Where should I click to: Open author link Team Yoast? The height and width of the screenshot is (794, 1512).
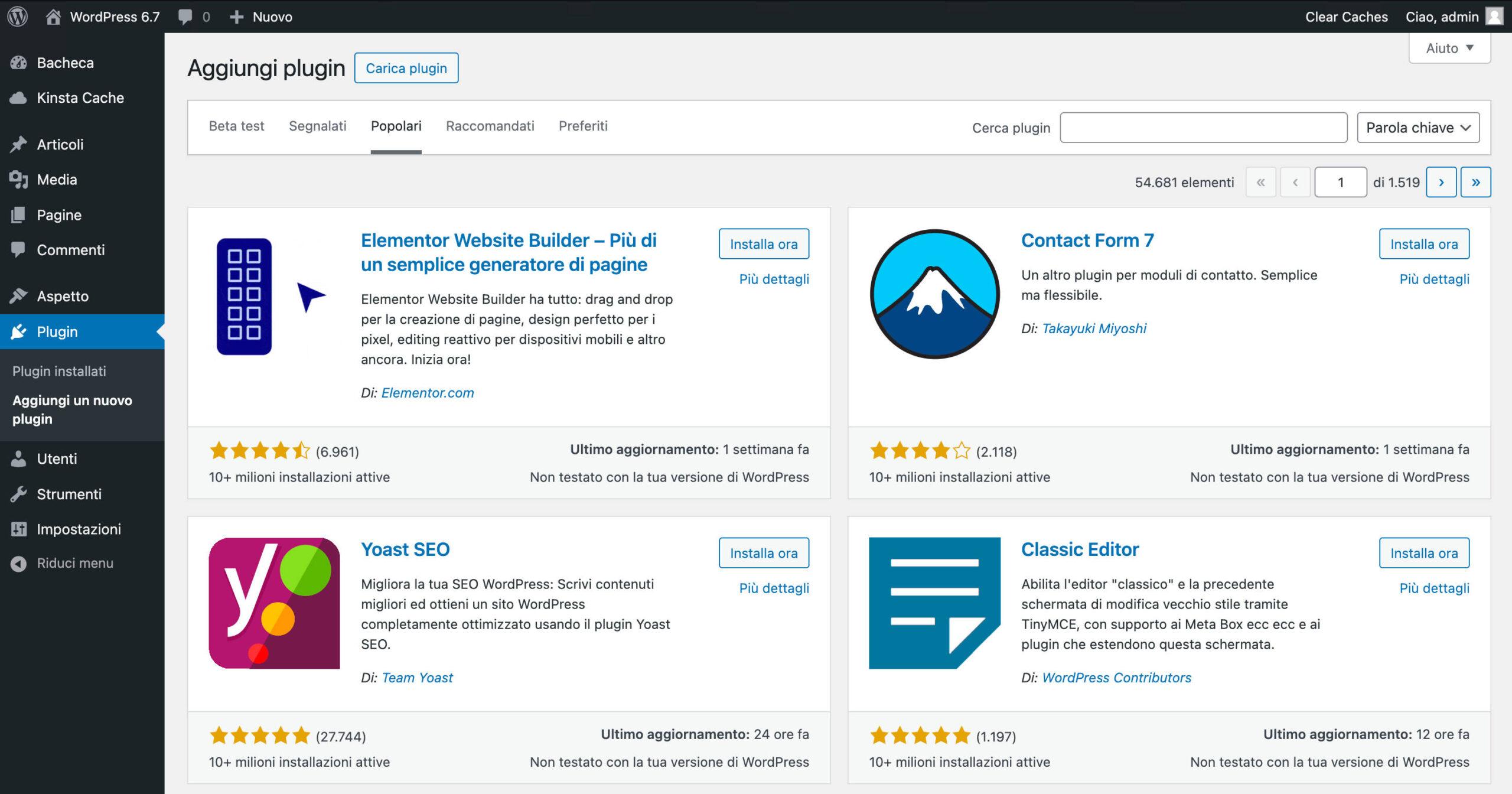tap(417, 678)
